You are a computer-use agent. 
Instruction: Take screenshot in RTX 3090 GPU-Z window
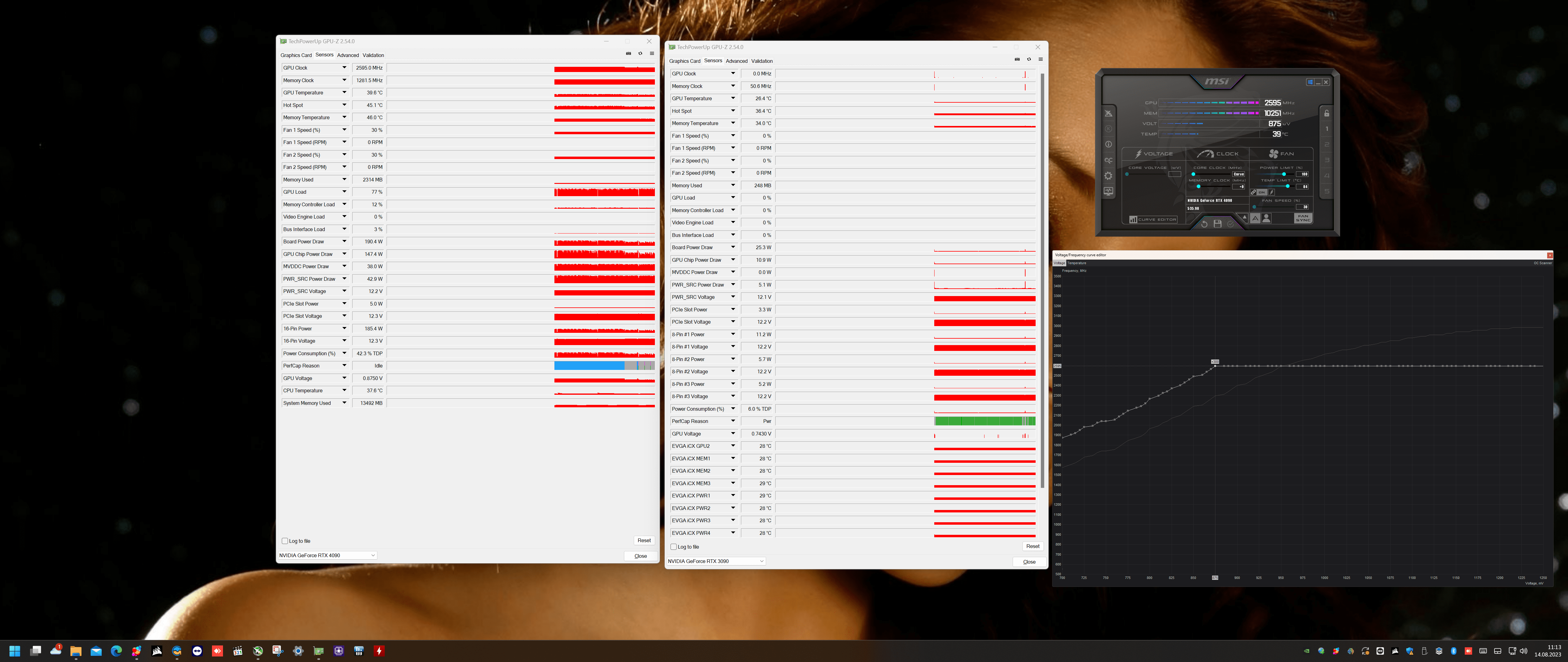(1017, 59)
